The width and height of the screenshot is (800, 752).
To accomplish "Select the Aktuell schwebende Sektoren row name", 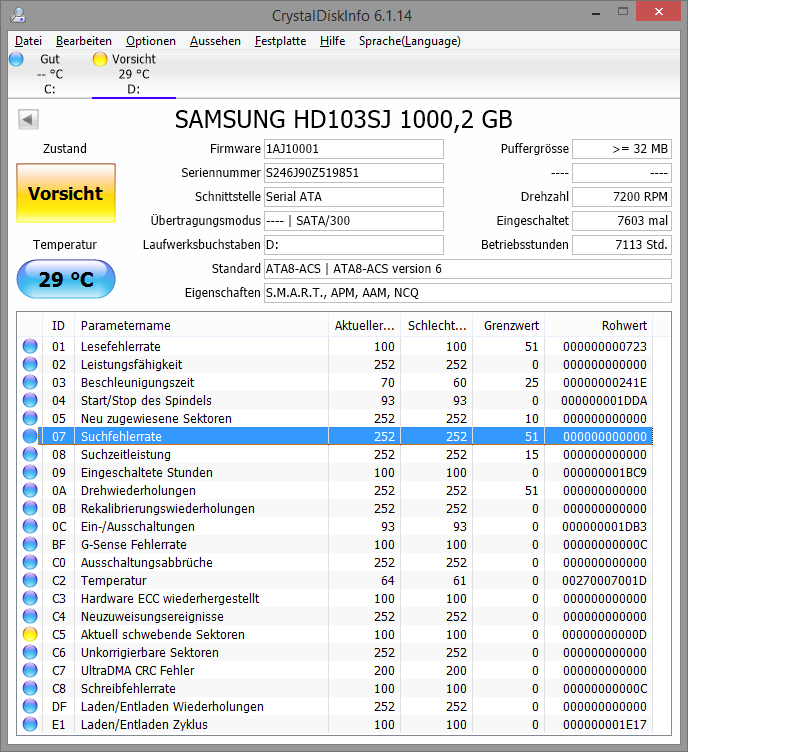I will click(163, 635).
